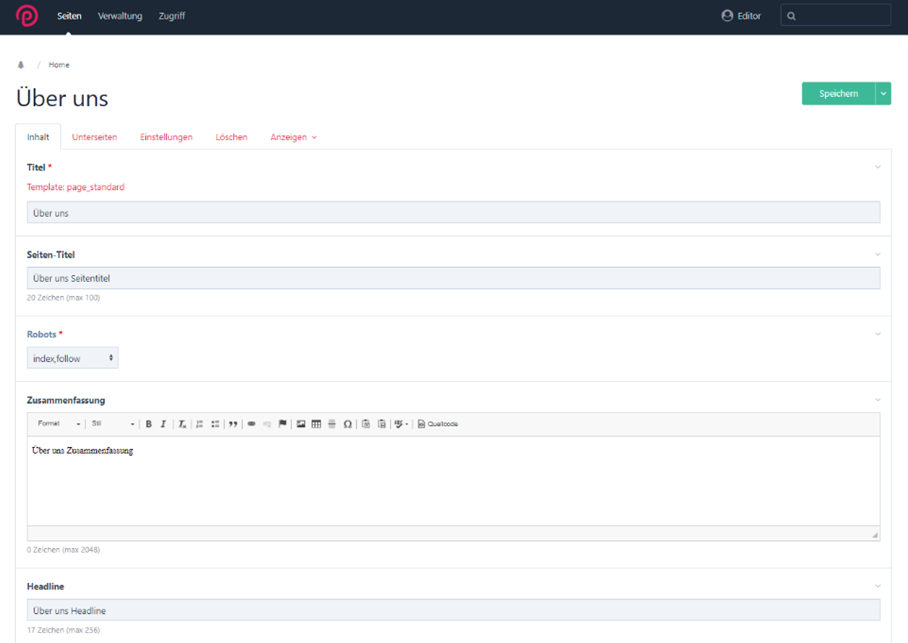Screen dimensions: 908x643
Task: Switch to the Einstellungen tab
Action: [166, 137]
